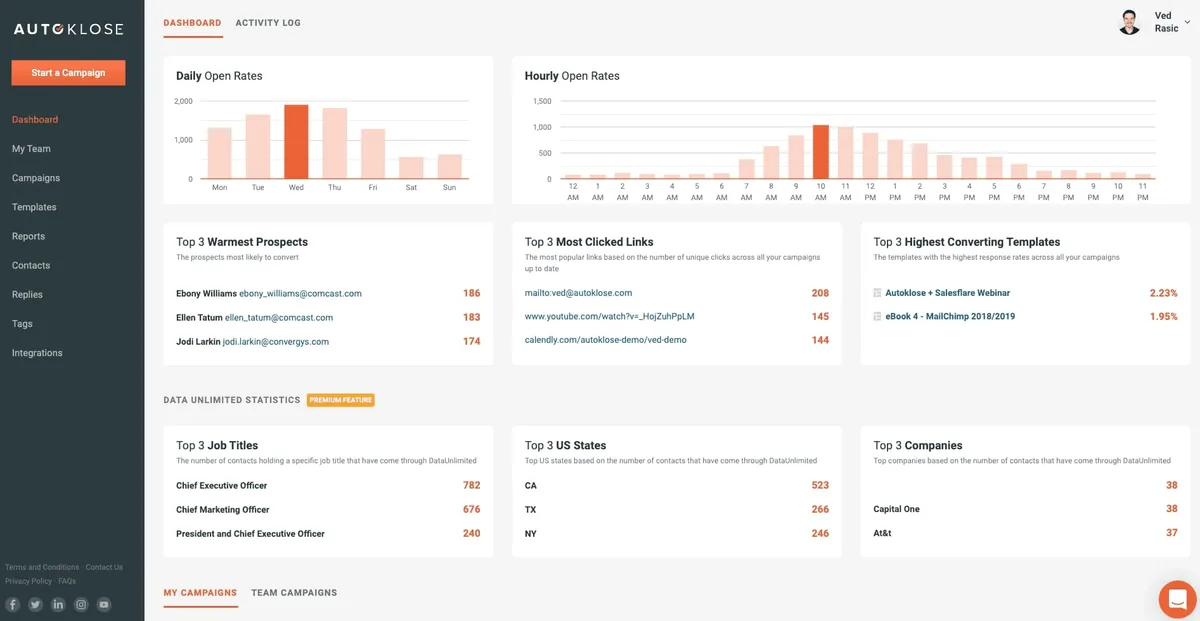Open Autoklose's LinkedIn page icon

(57, 604)
